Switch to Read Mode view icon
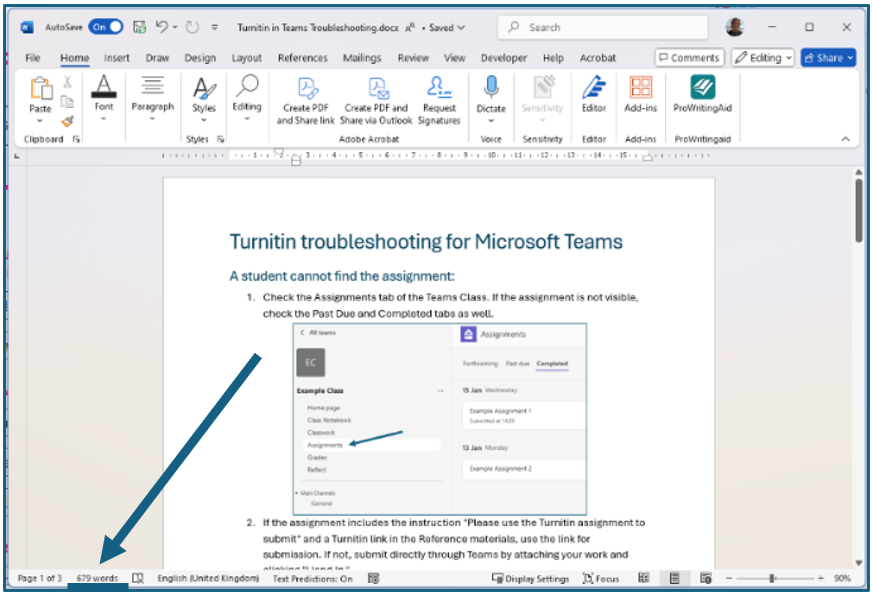This screenshot has width=872, height=595. coord(643,579)
